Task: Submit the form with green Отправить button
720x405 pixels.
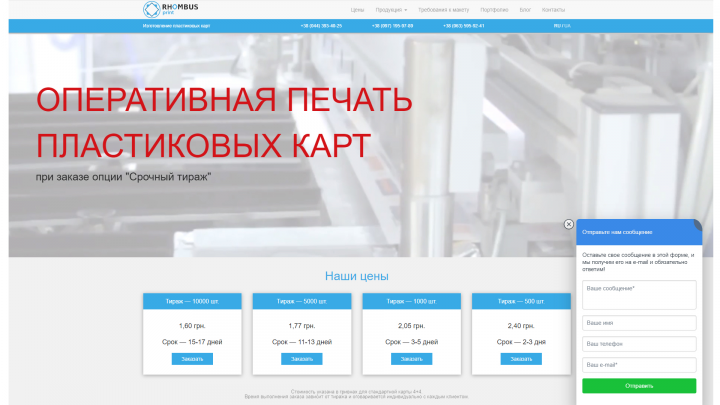Action: (639, 386)
